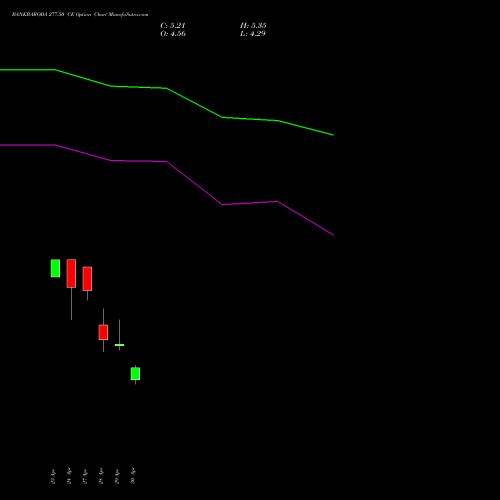Click the '24 Apr' date axis label

69,476
